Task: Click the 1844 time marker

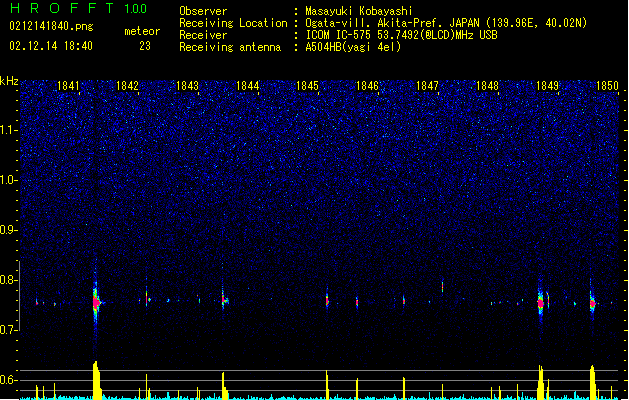Action: click(x=248, y=86)
